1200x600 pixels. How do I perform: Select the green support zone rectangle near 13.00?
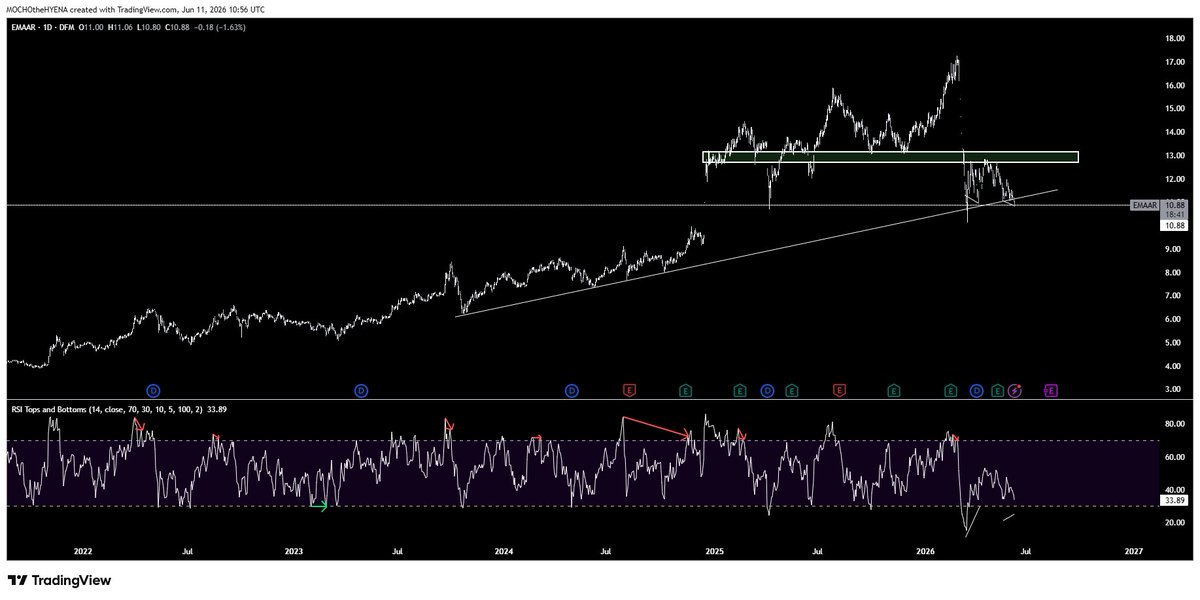[891, 157]
